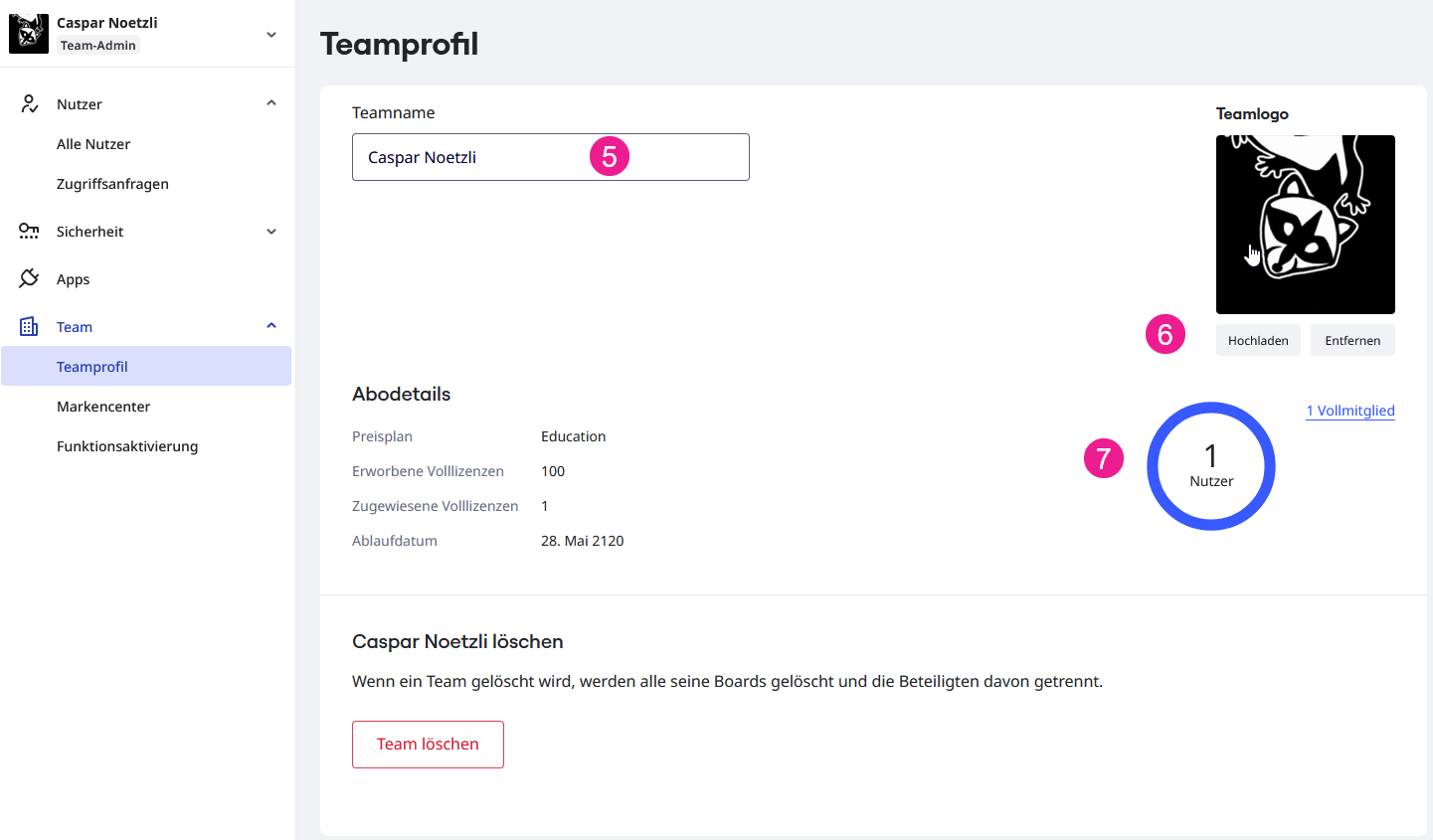
Task: Click the Nutzer person icon in sidebar
Action: [30, 104]
